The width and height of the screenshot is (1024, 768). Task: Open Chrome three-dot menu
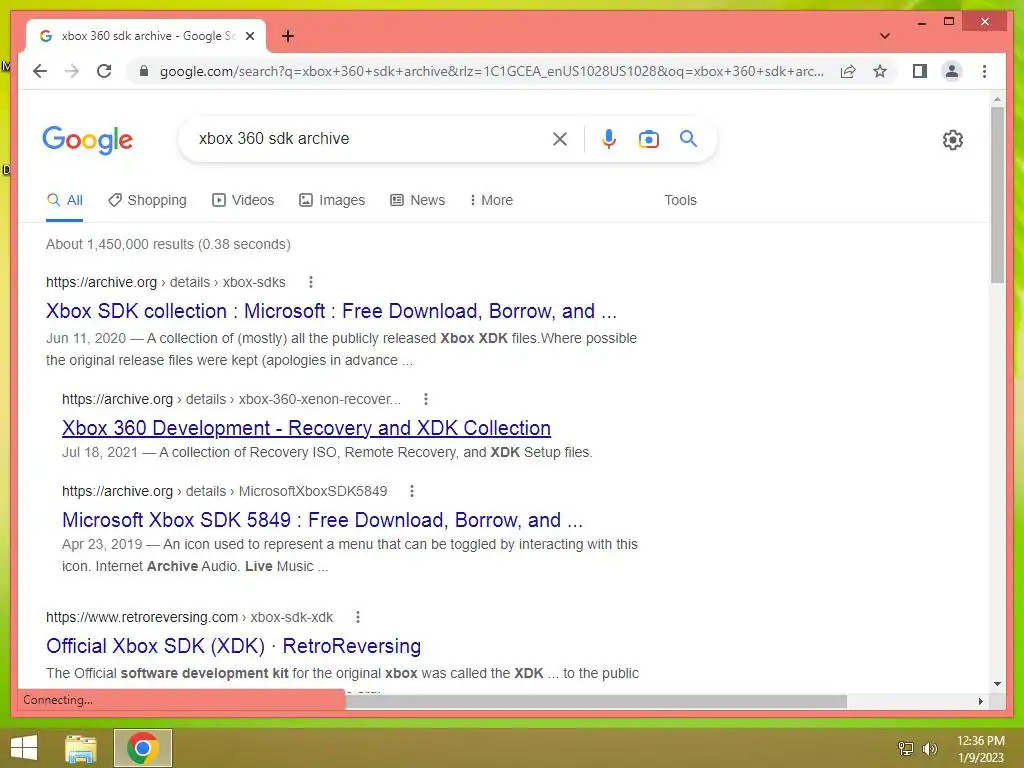pos(984,71)
